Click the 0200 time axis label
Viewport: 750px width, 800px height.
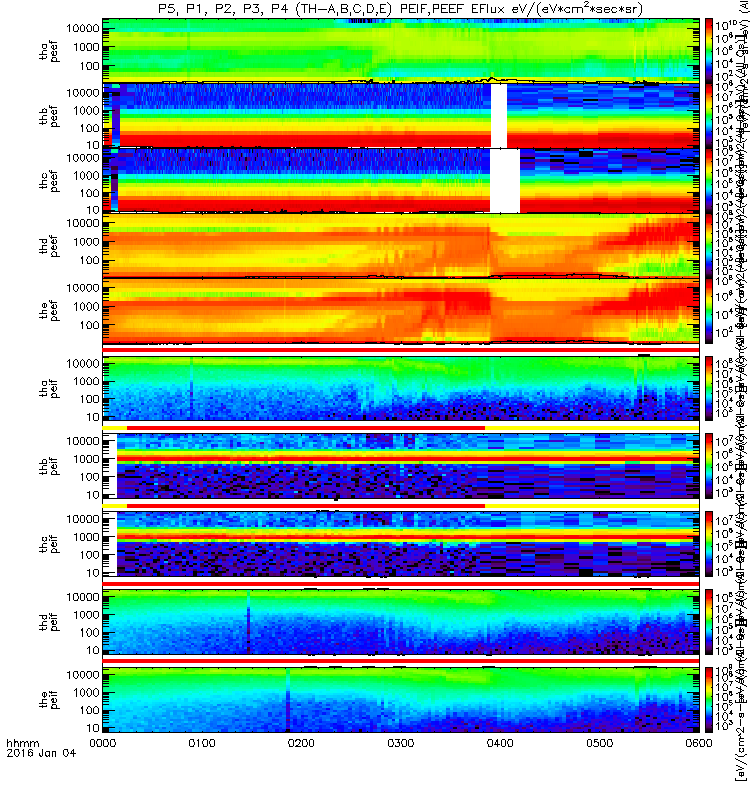(x=302, y=743)
